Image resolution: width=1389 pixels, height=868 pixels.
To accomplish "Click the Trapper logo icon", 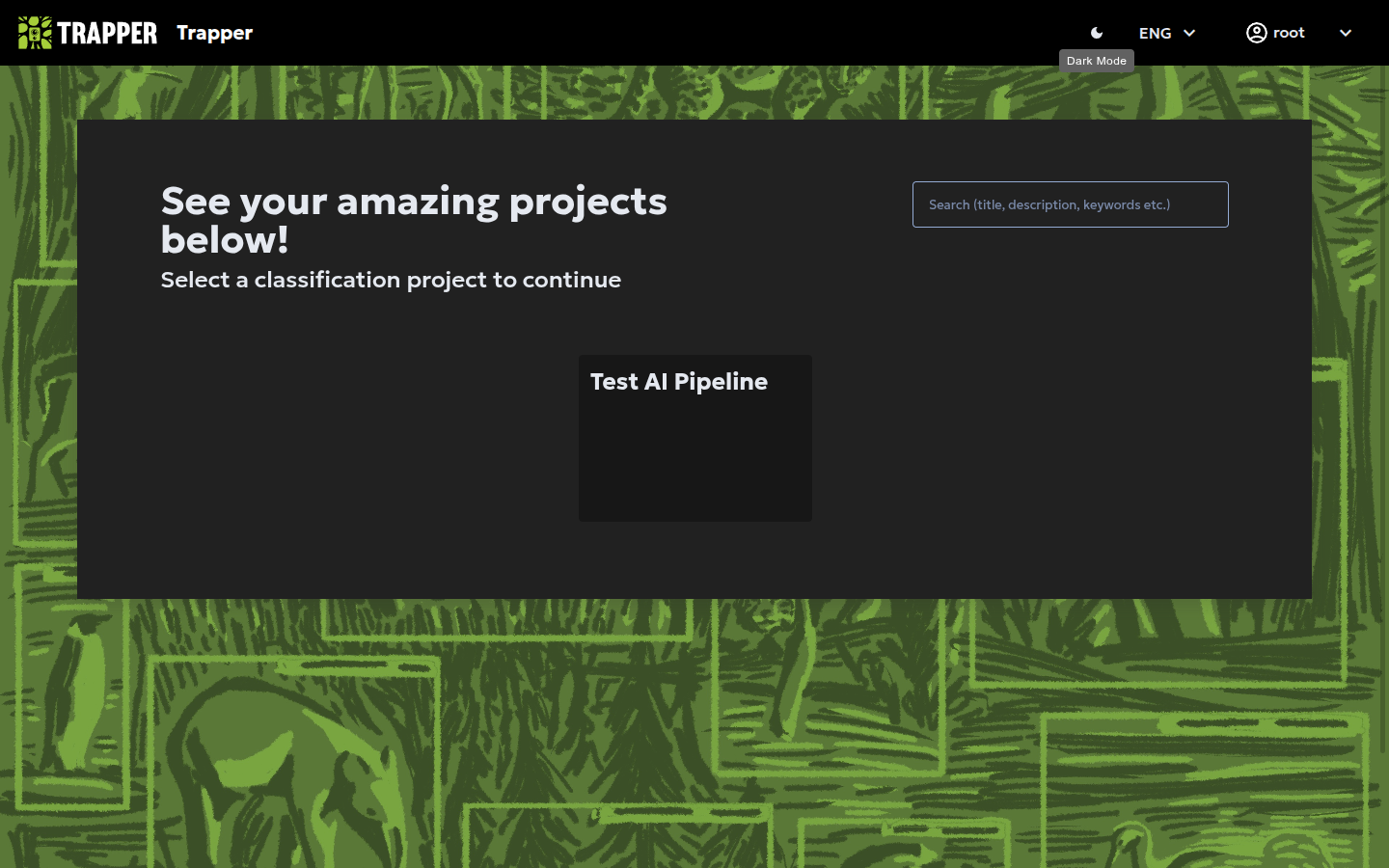I will pos(88,33).
